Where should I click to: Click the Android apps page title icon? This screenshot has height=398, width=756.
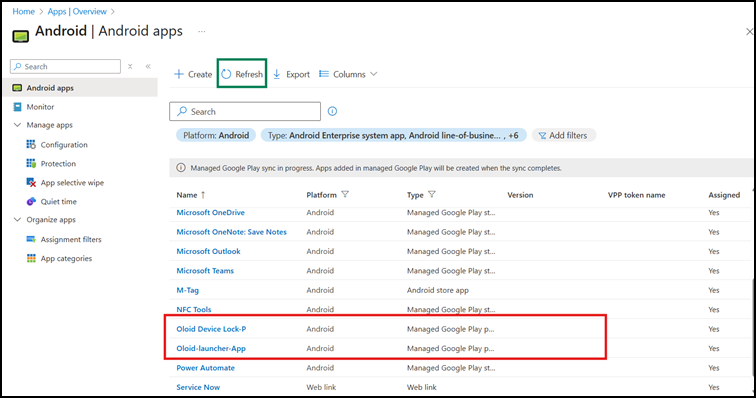click(x=21, y=36)
